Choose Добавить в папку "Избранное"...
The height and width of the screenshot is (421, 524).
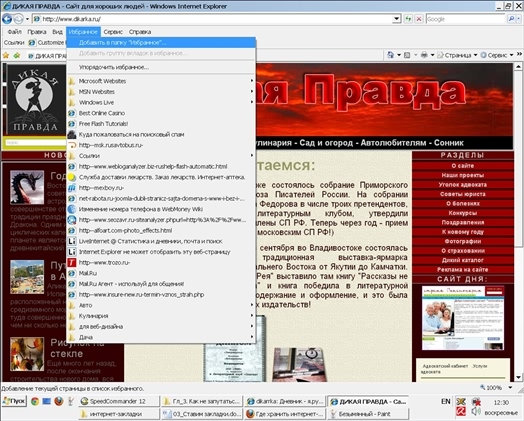(161, 43)
